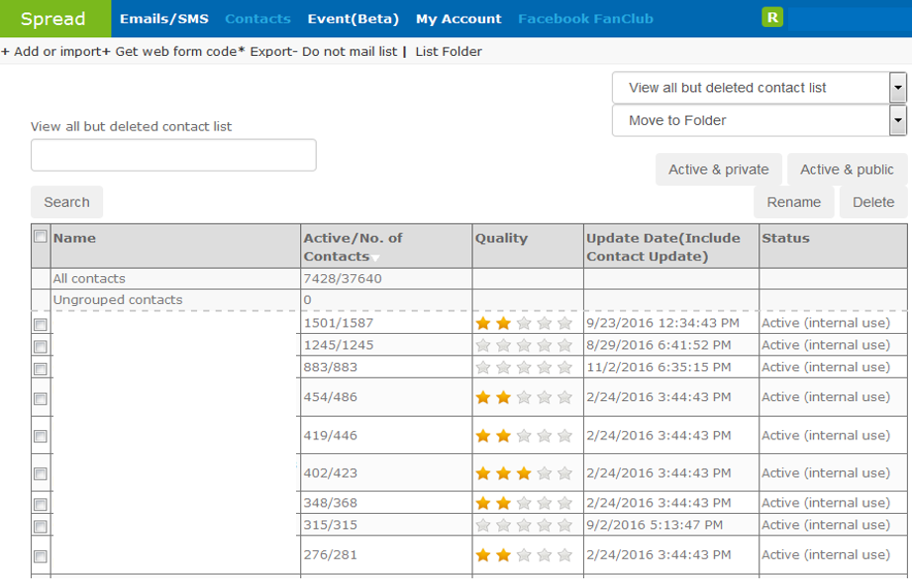Click the '315/315' contact count
Screen dimensions: 912x582
pos(330,525)
